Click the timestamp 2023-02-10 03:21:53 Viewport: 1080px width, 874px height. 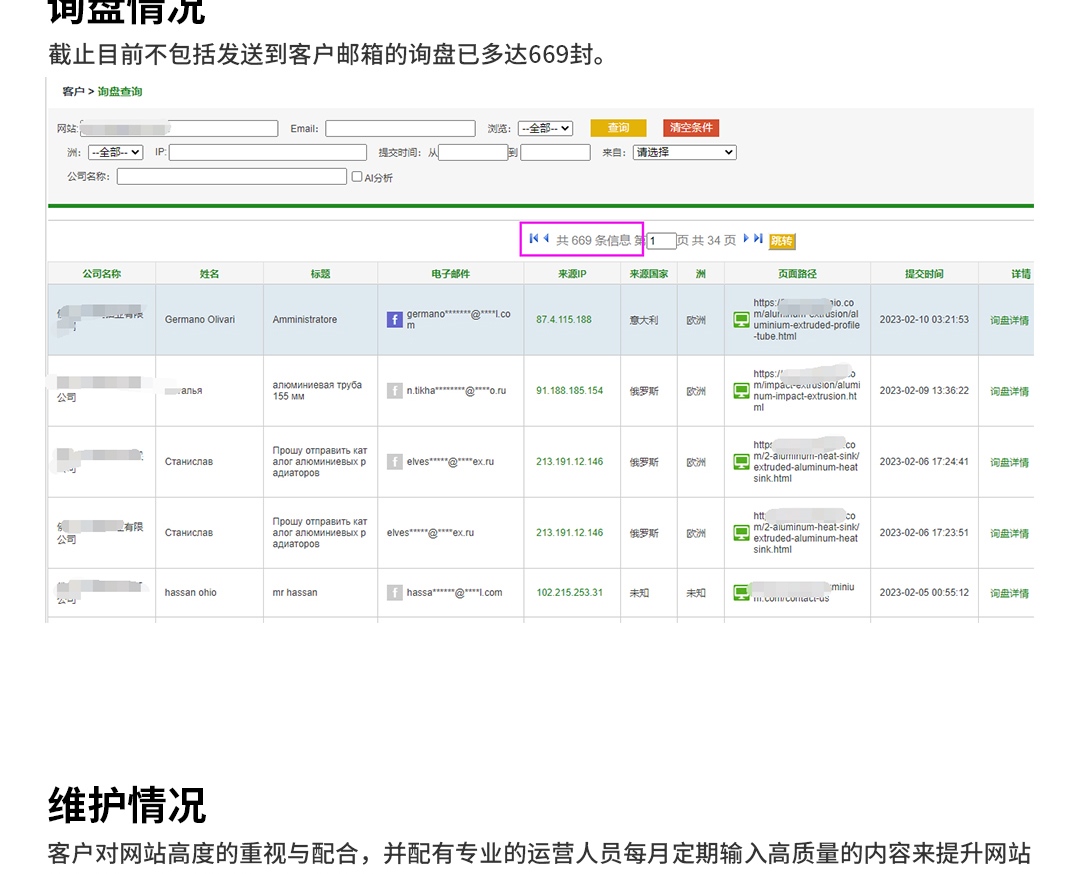pos(924,320)
